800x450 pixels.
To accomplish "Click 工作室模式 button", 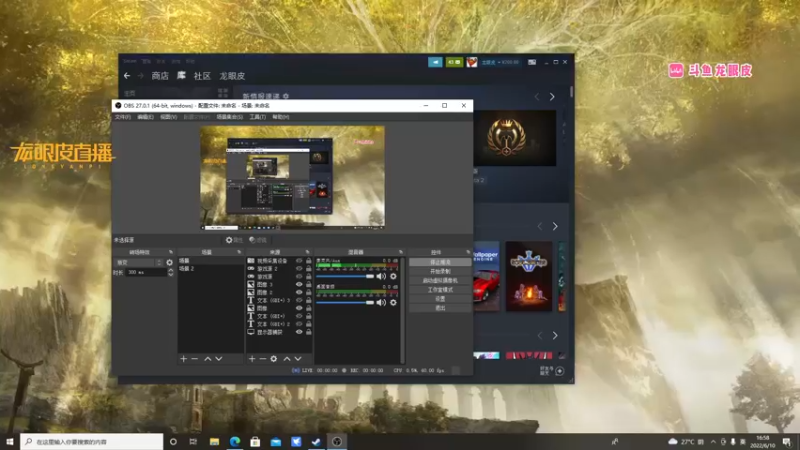I will (x=440, y=290).
